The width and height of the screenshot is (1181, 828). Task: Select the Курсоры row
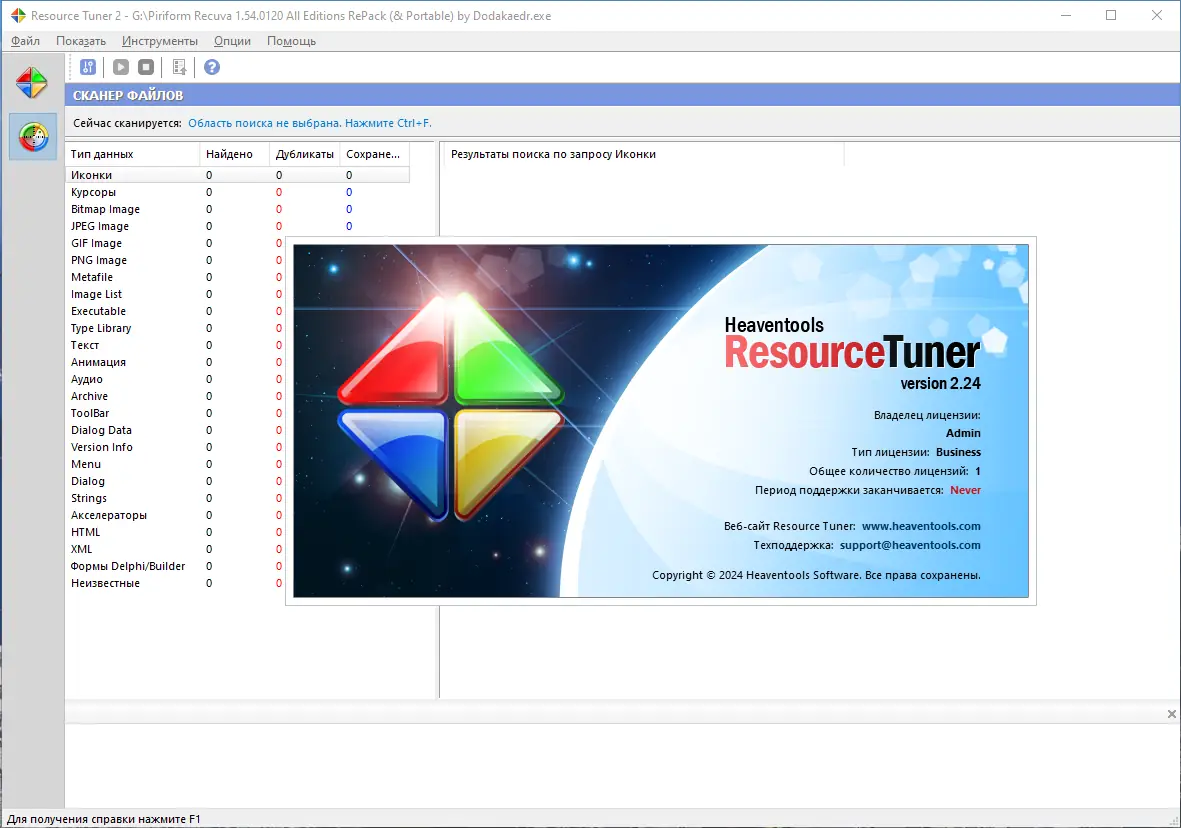point(237,192)
